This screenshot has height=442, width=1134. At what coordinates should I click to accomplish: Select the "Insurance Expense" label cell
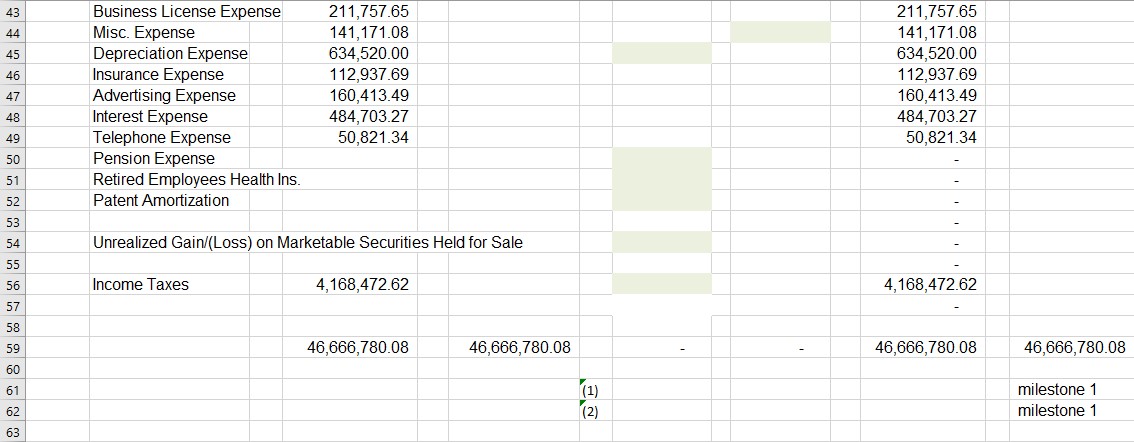click(170, 75)
